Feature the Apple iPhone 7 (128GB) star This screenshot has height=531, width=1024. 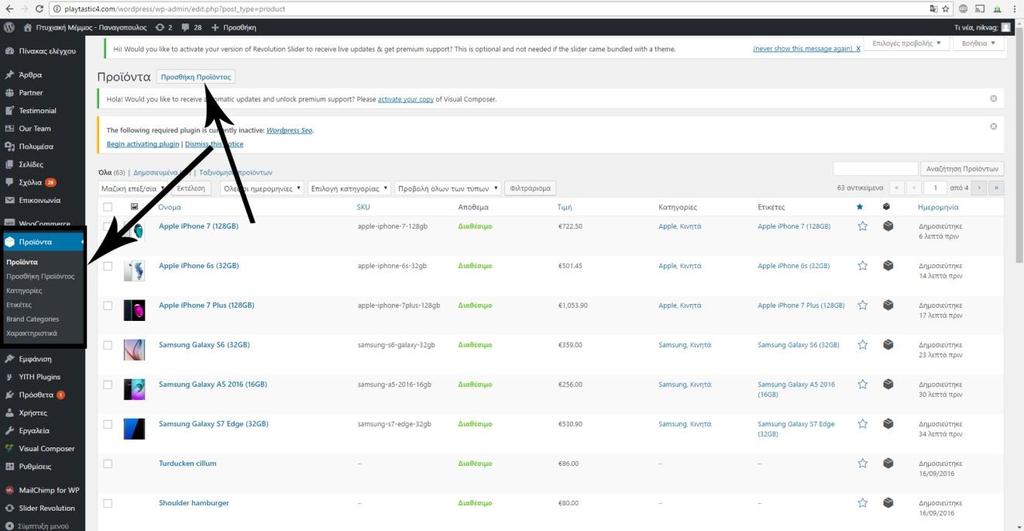pyautogui.click(x=862, y=226)
